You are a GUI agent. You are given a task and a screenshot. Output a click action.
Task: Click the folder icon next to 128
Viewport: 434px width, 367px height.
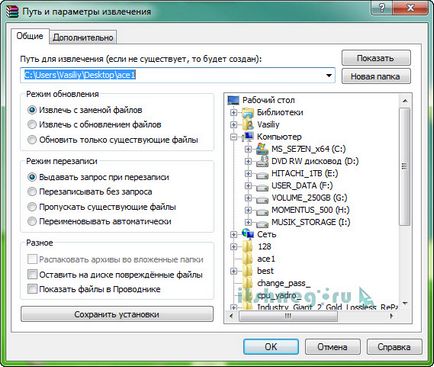[248, 247]
